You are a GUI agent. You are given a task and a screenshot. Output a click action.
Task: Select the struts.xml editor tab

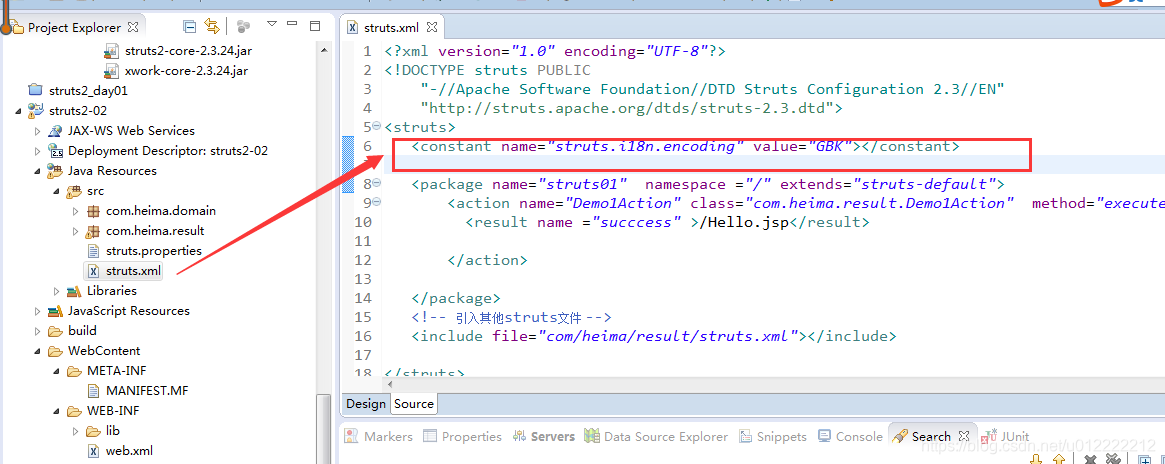coord(391,27)
